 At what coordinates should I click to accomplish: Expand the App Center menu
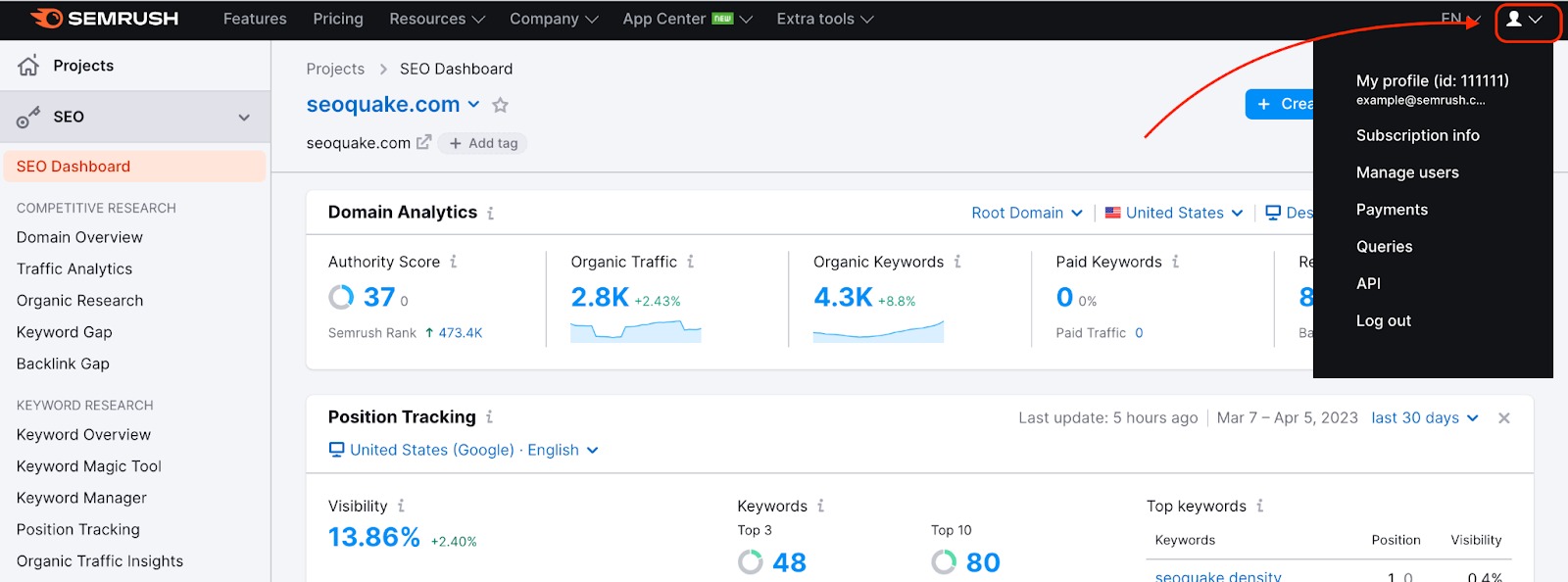coord(687,19)
